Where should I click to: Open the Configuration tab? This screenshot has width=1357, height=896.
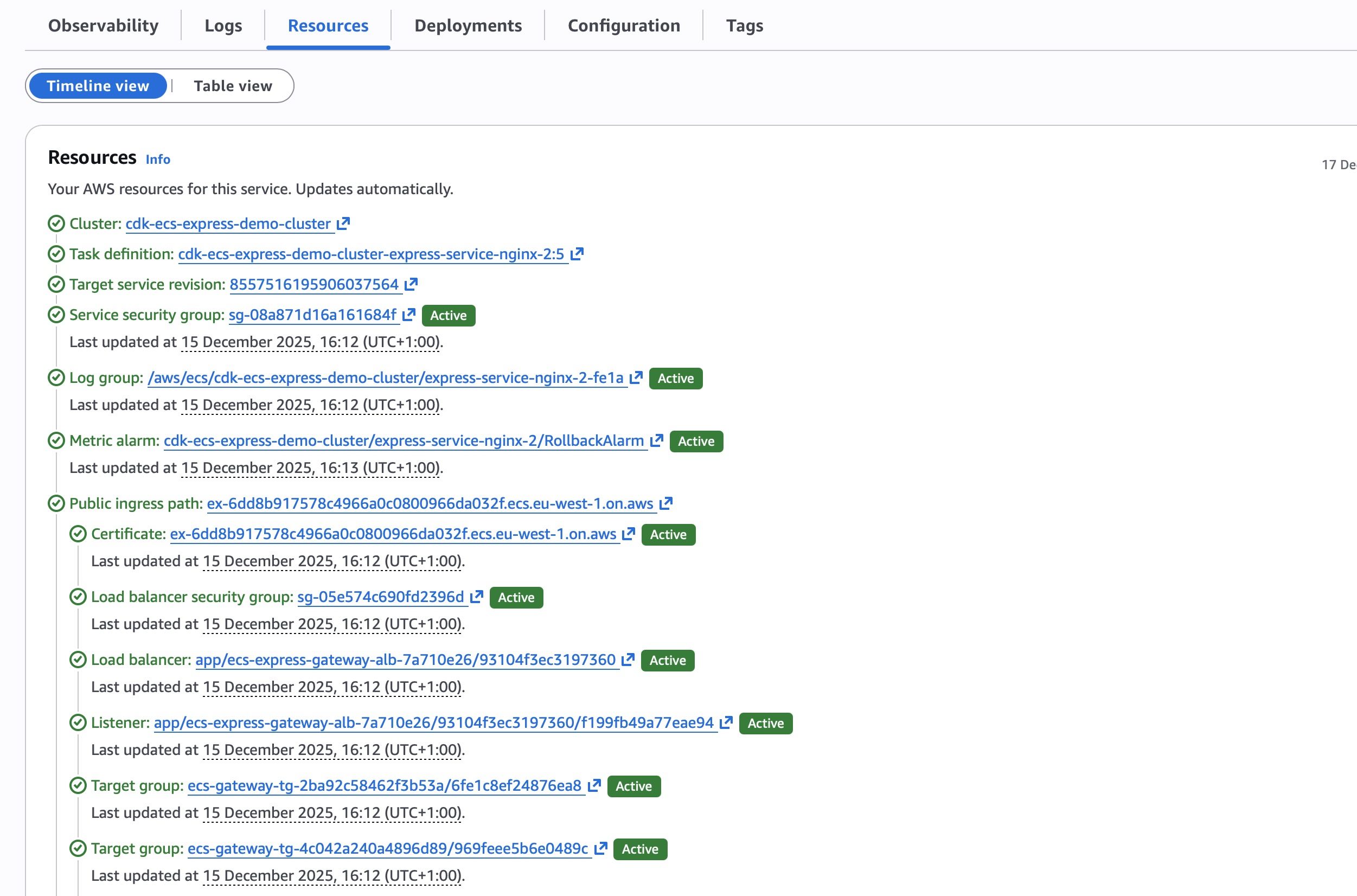click(x=623, y=25)
